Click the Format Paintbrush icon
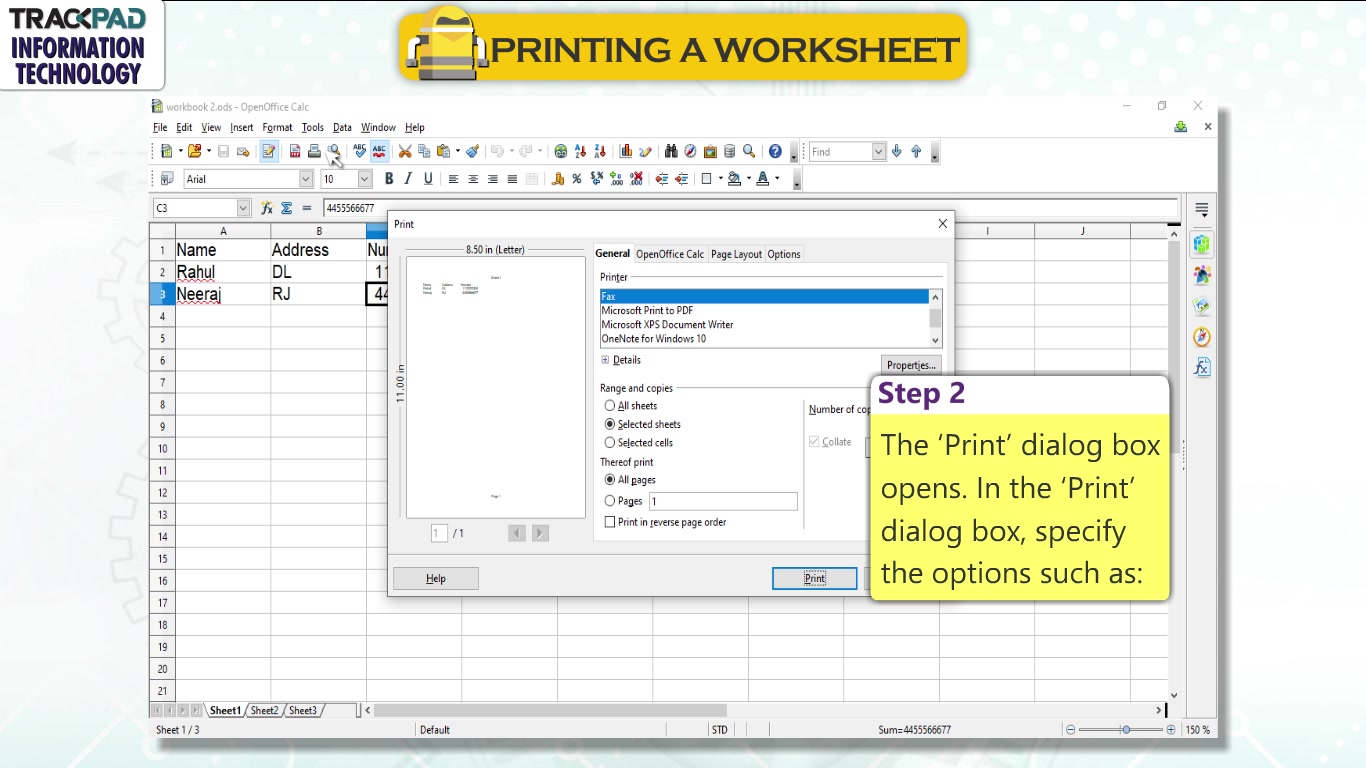 [x=472, y=151]
